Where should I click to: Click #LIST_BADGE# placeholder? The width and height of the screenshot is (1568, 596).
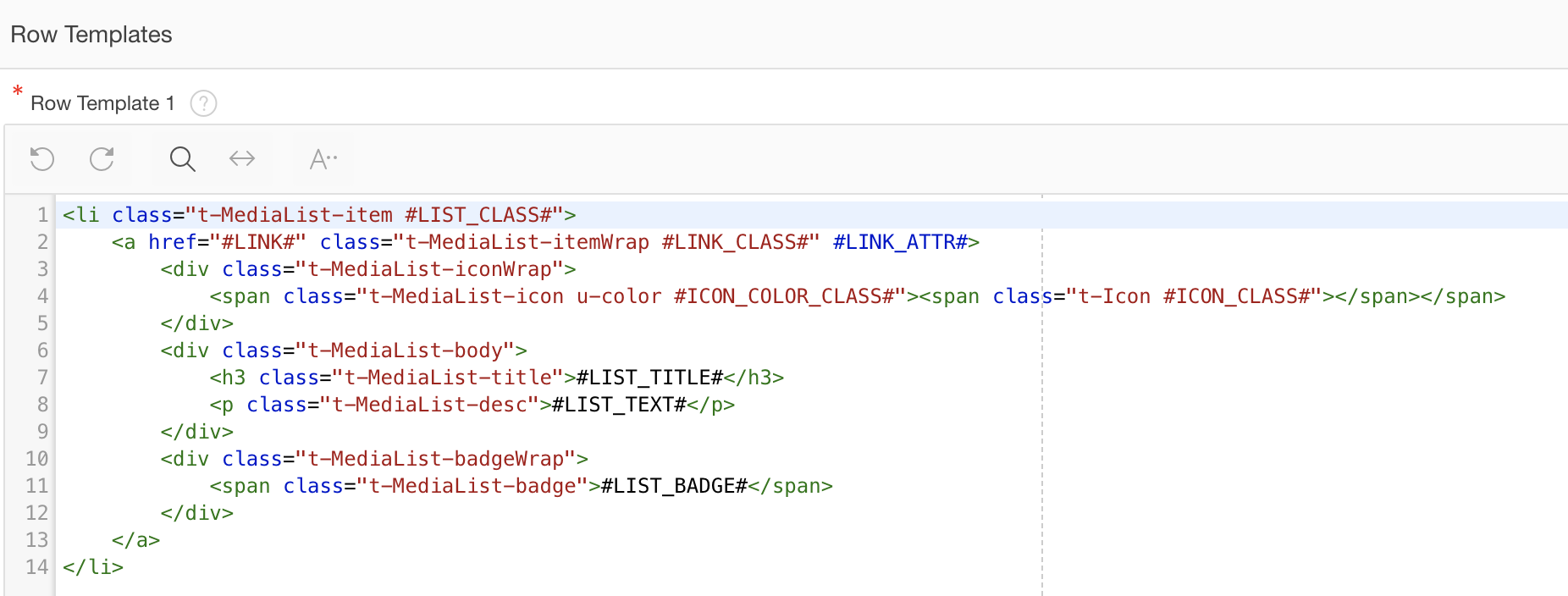[x=674, y=486]
